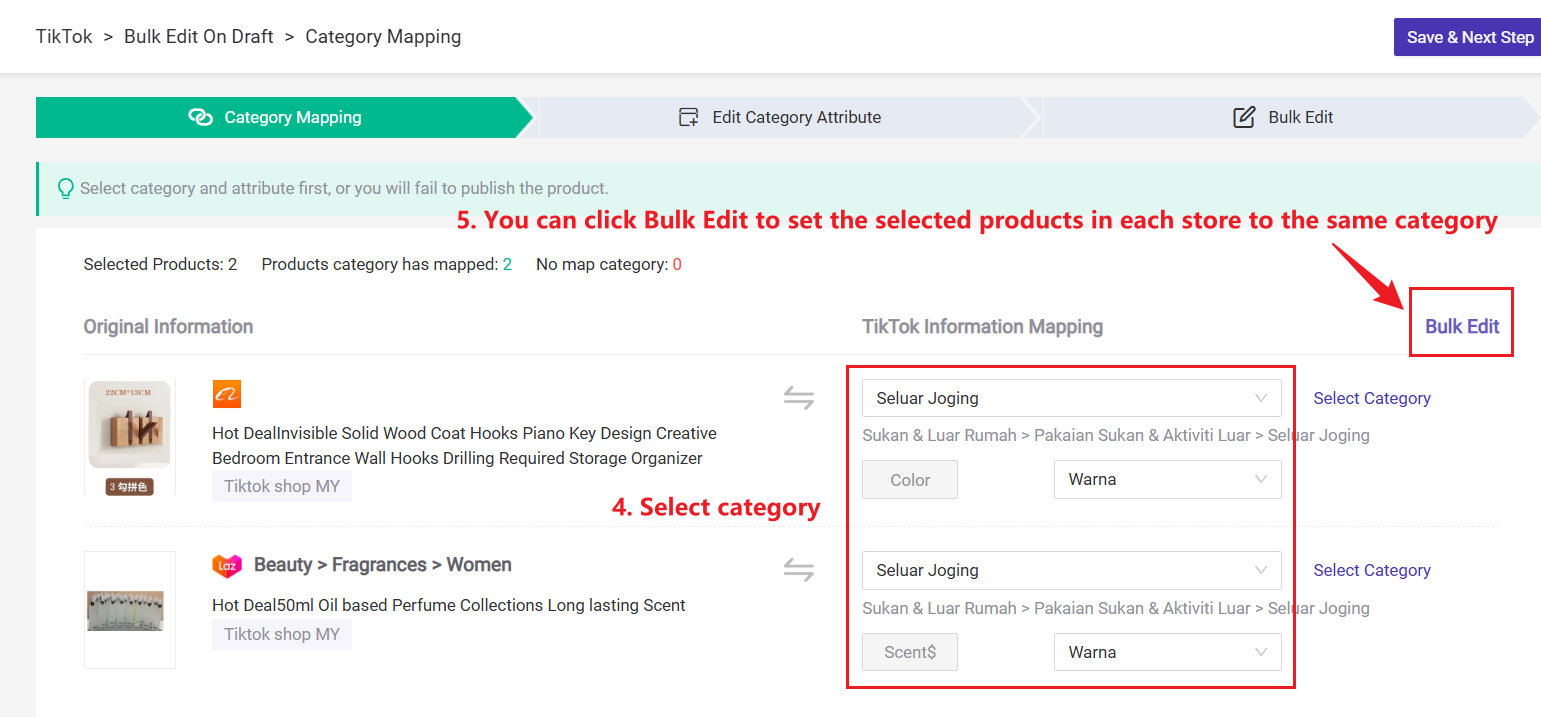Open the Warna dropdown next to Color
Image resolution: width=1541 pixels, height=717 pixels.
[x=1167, y=479]
